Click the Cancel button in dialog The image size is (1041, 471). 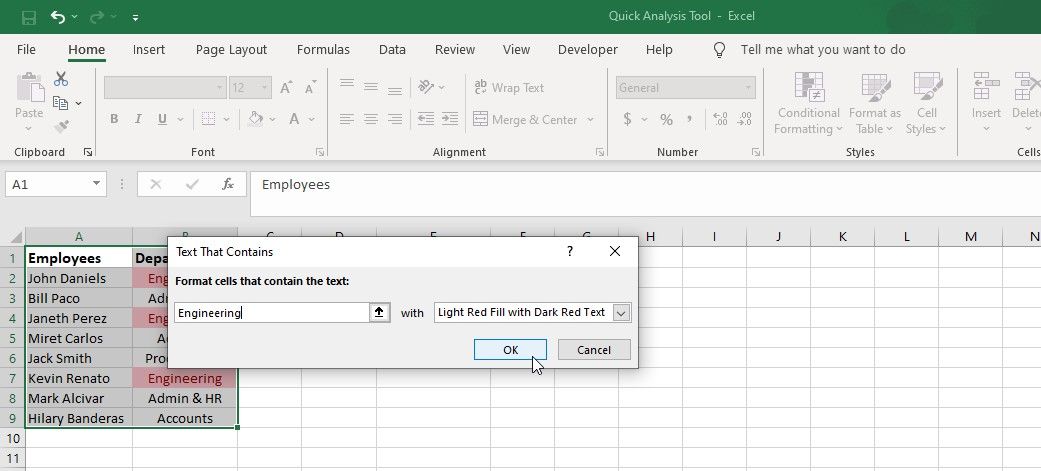point(594,350)
